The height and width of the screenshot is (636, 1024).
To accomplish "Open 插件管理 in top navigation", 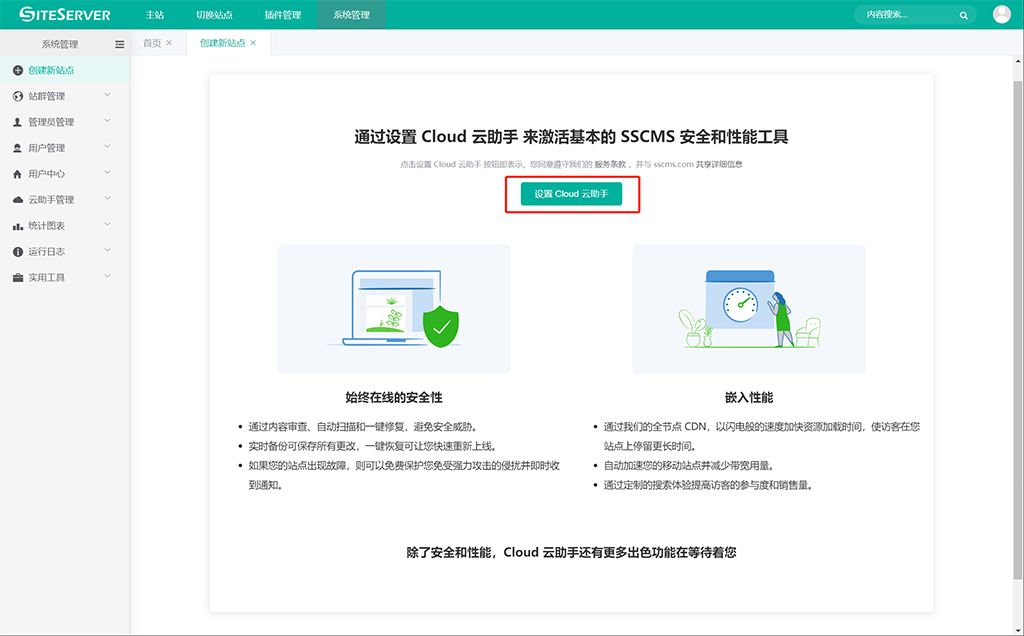I will click(x=283, y=15).
